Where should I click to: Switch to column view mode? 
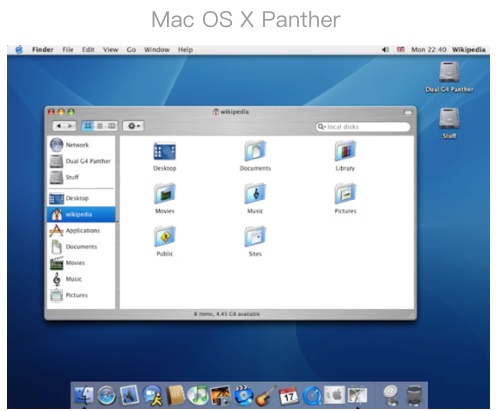(x=112, y=126)
